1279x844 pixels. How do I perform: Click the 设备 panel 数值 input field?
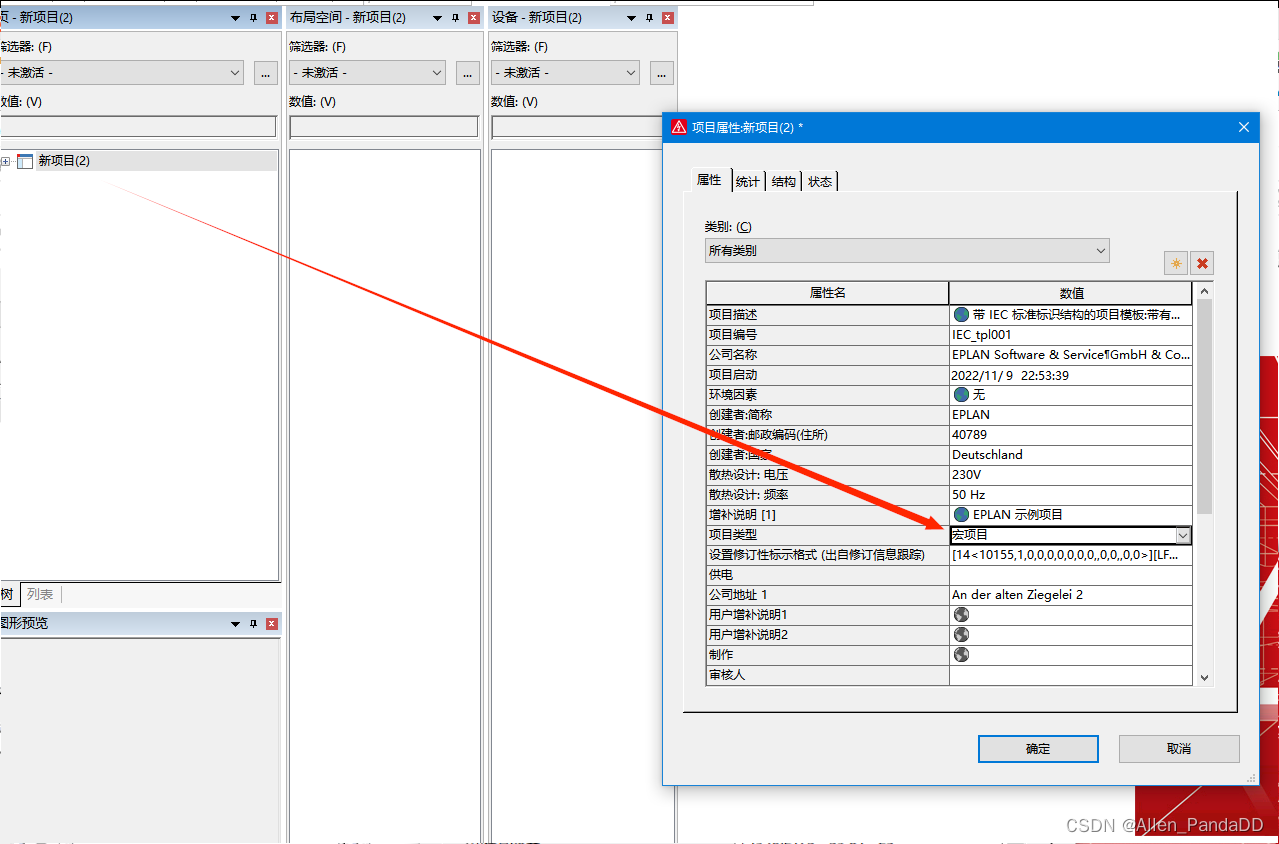(x=583, y=127)
